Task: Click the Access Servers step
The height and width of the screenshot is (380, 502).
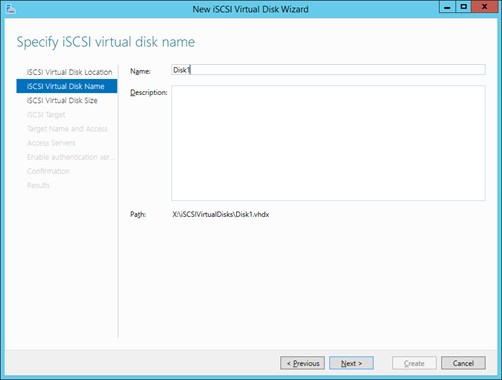Action: click(51, 143)
